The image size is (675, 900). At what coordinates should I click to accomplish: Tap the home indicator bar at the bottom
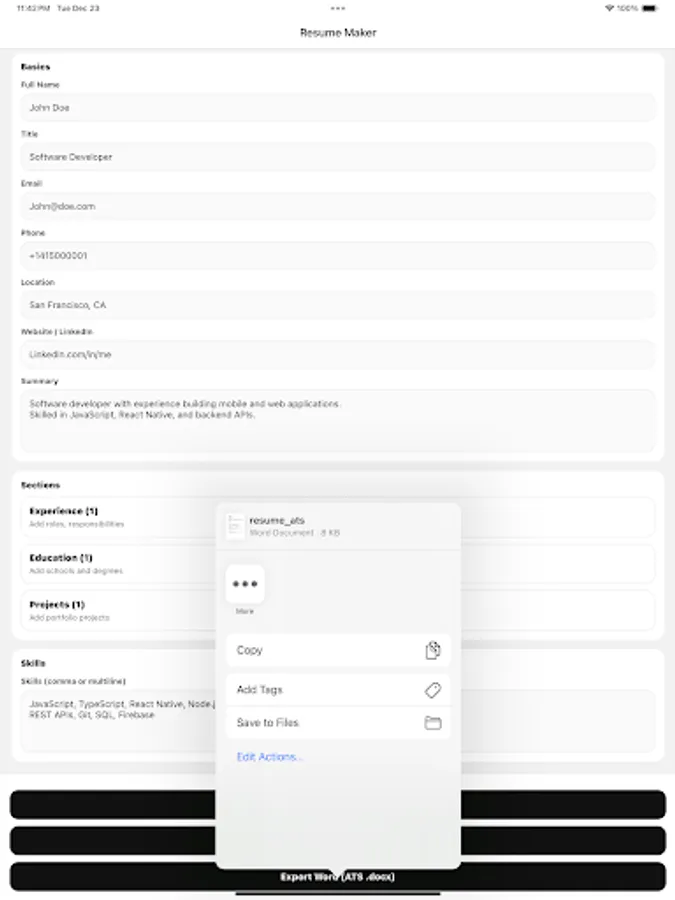[x=338, y=894]
